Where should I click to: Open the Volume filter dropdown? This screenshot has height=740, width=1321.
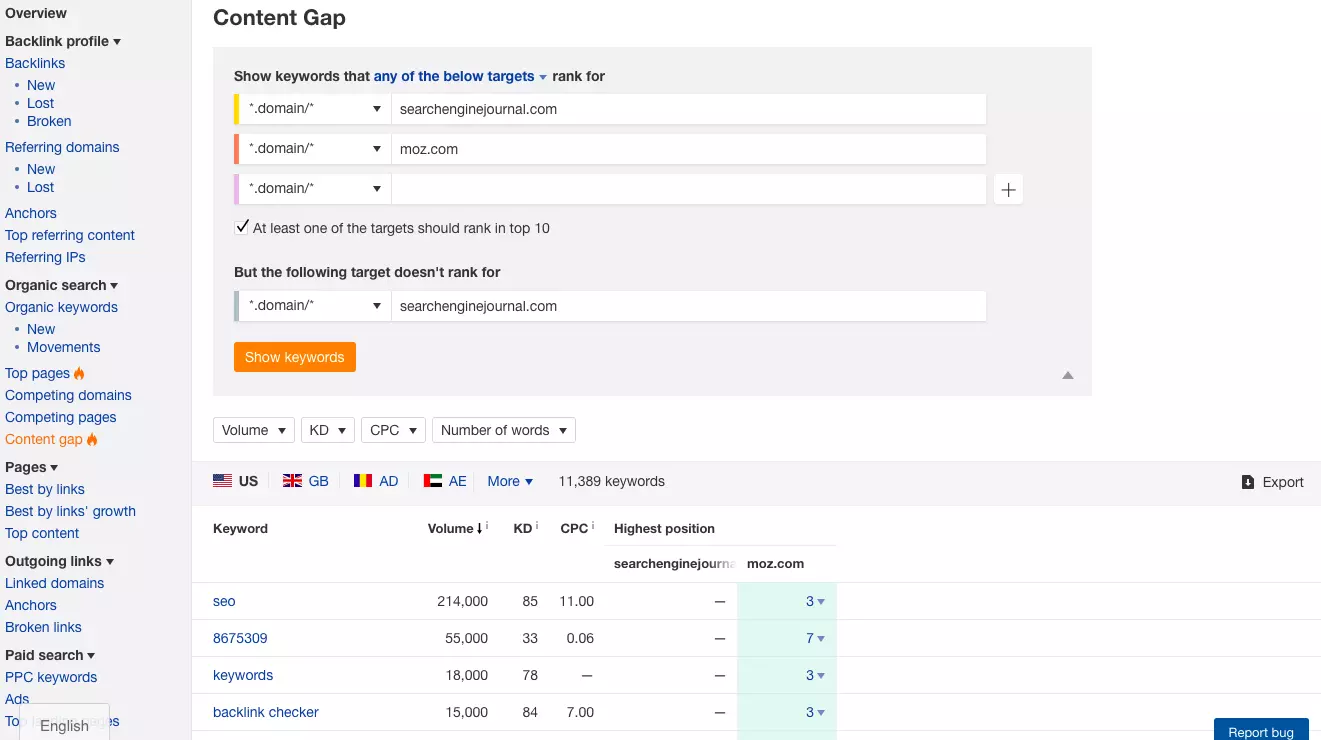(254, 430)
